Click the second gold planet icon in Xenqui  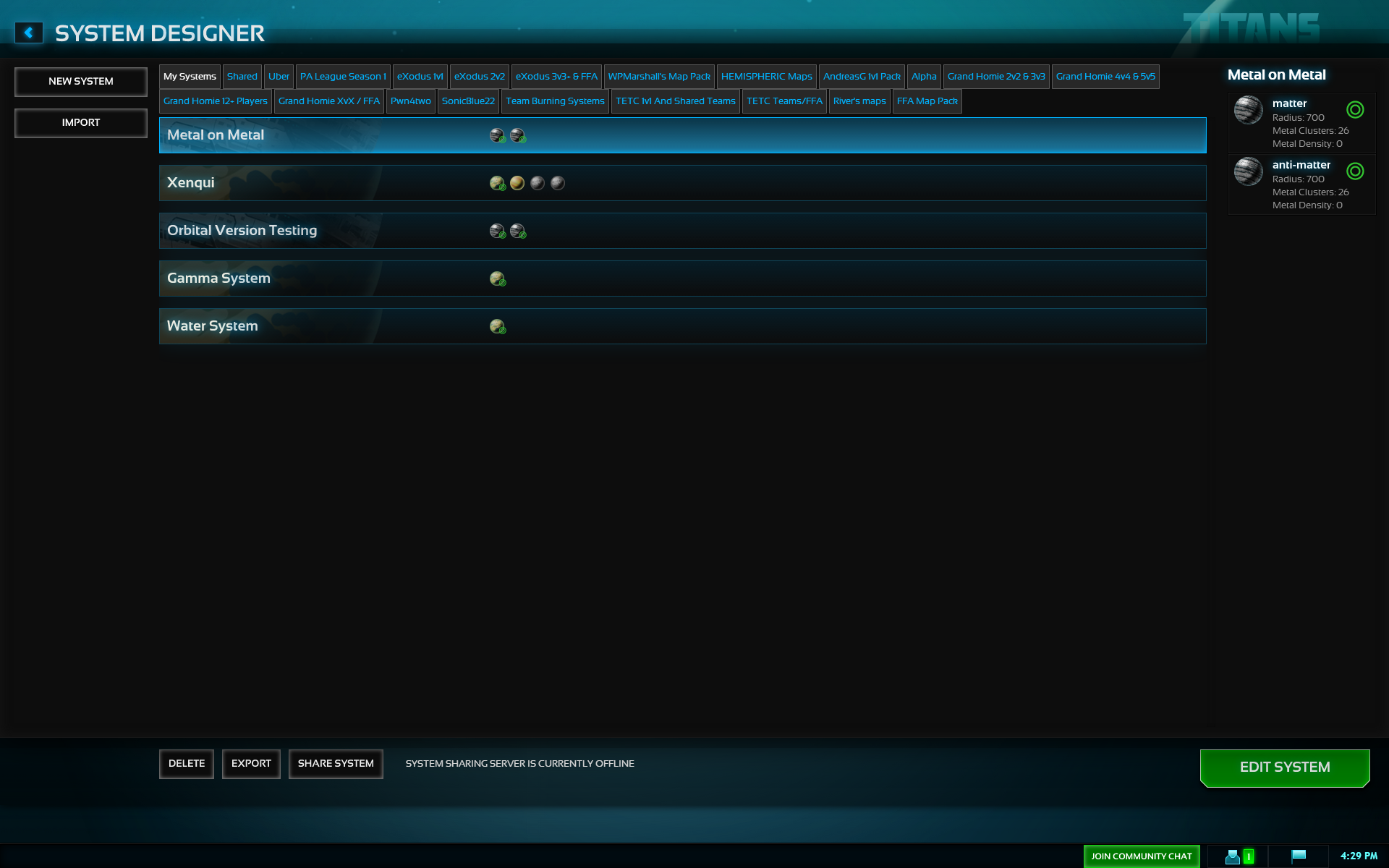pos(517,183)
